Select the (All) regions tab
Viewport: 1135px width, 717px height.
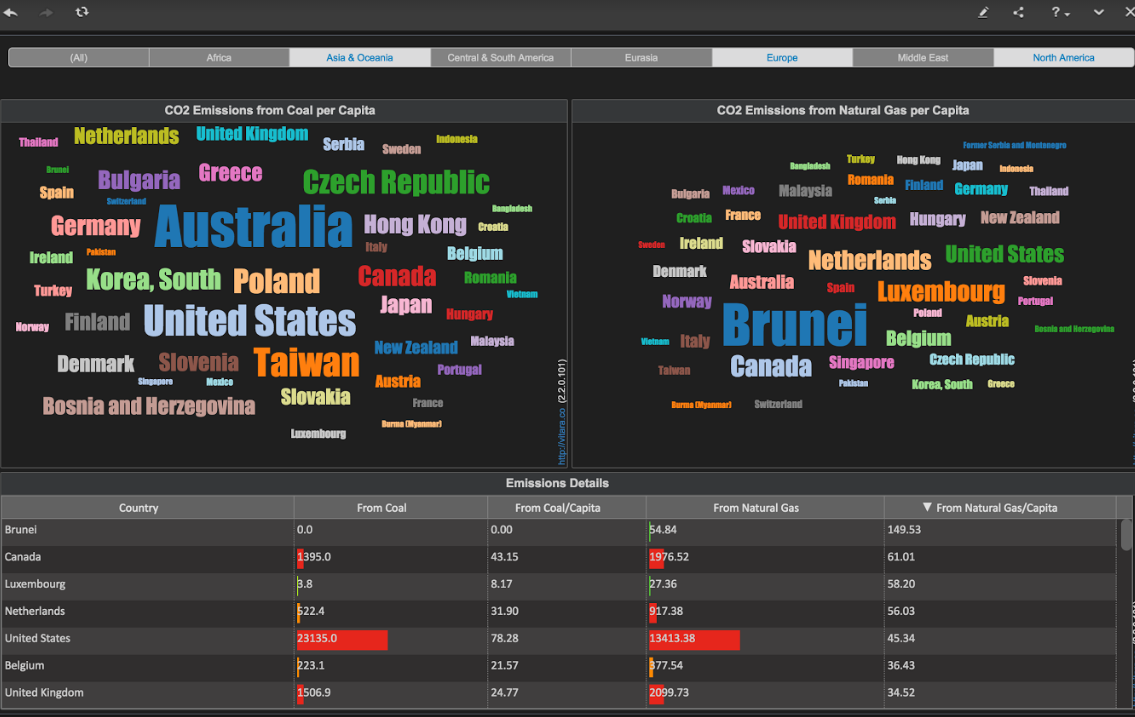(x=78, y=57)
